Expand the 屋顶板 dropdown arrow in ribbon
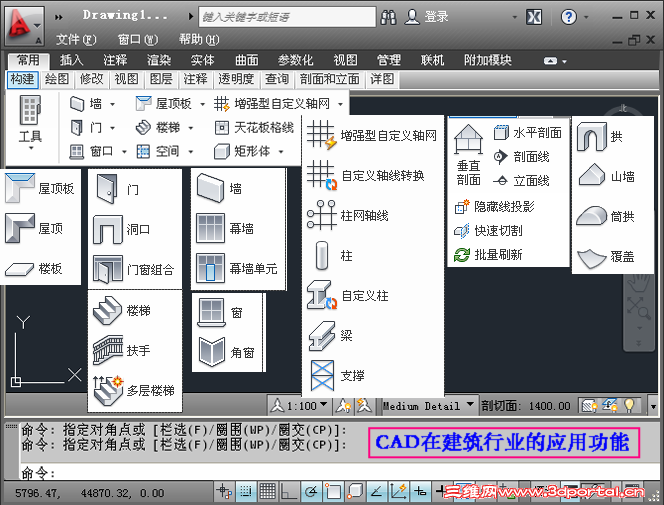This screenshot has width=664, height=505. click(202, 104)
